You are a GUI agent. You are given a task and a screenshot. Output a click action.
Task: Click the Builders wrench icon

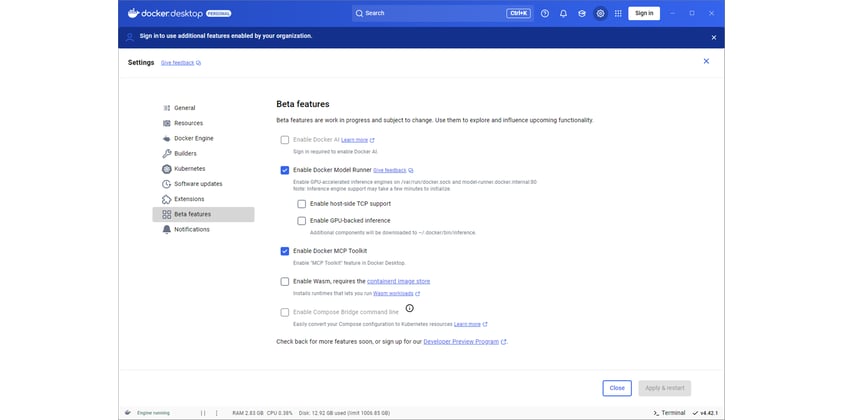167,153
